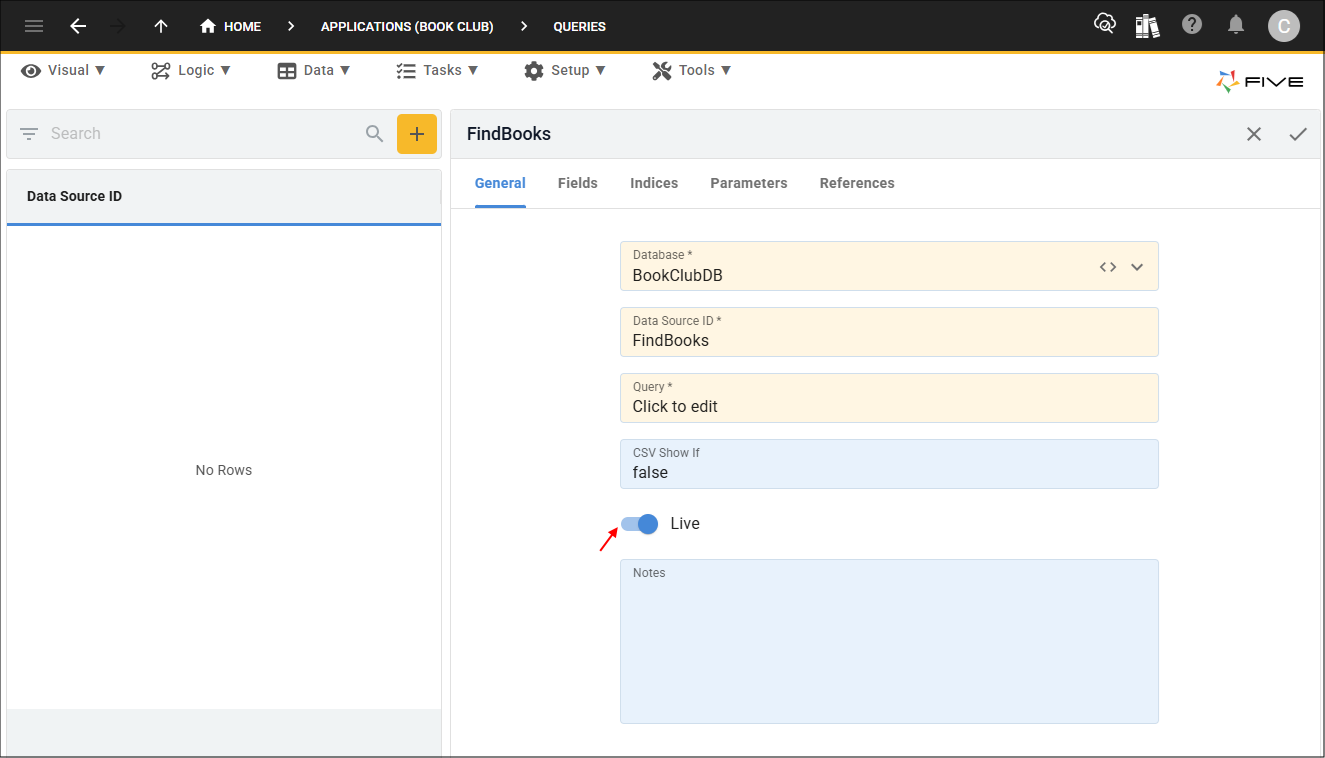Switch to the Parameters tab

748,183
